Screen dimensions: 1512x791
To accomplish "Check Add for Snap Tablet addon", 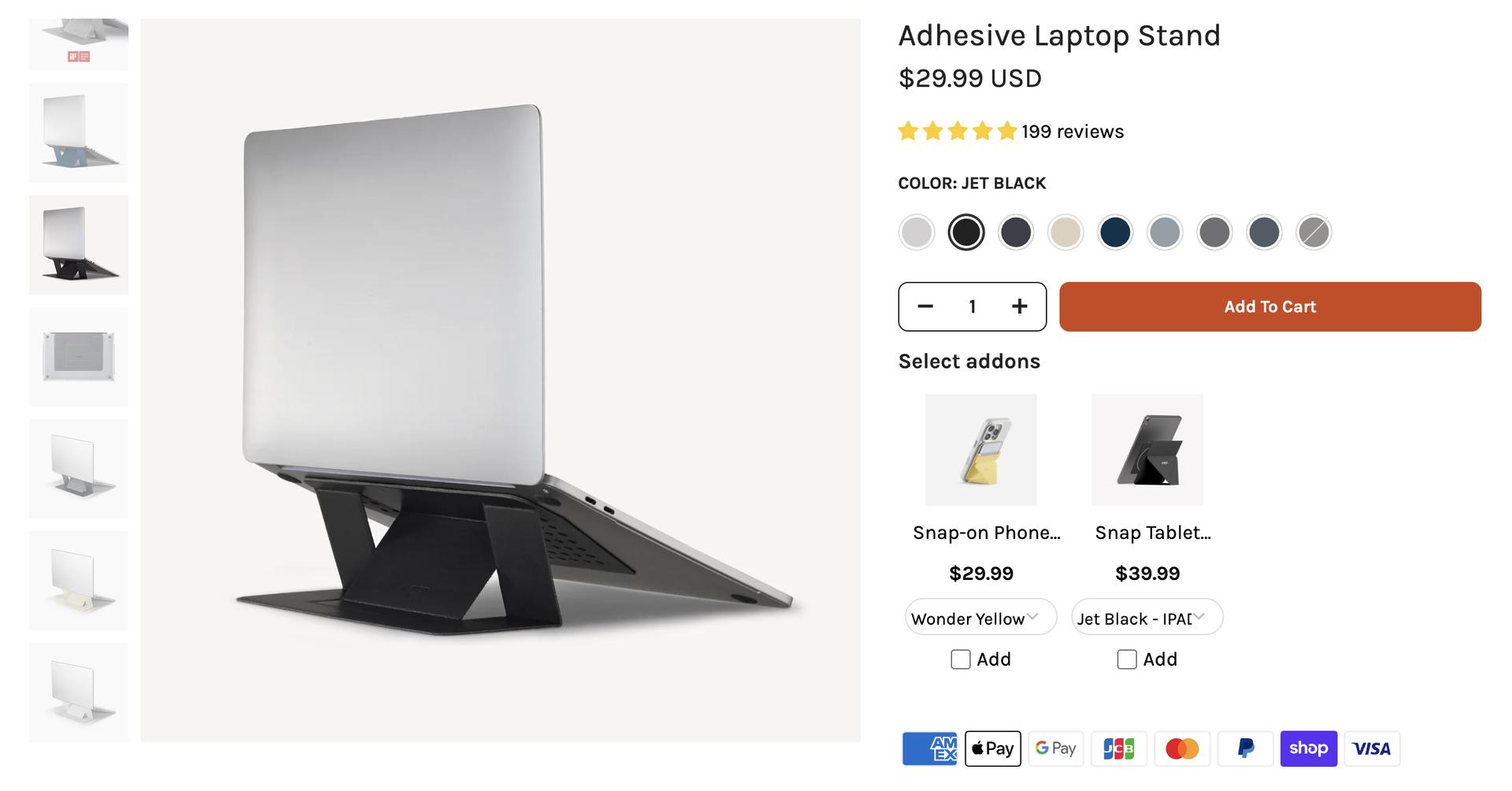I will (x=1127, y=659).
